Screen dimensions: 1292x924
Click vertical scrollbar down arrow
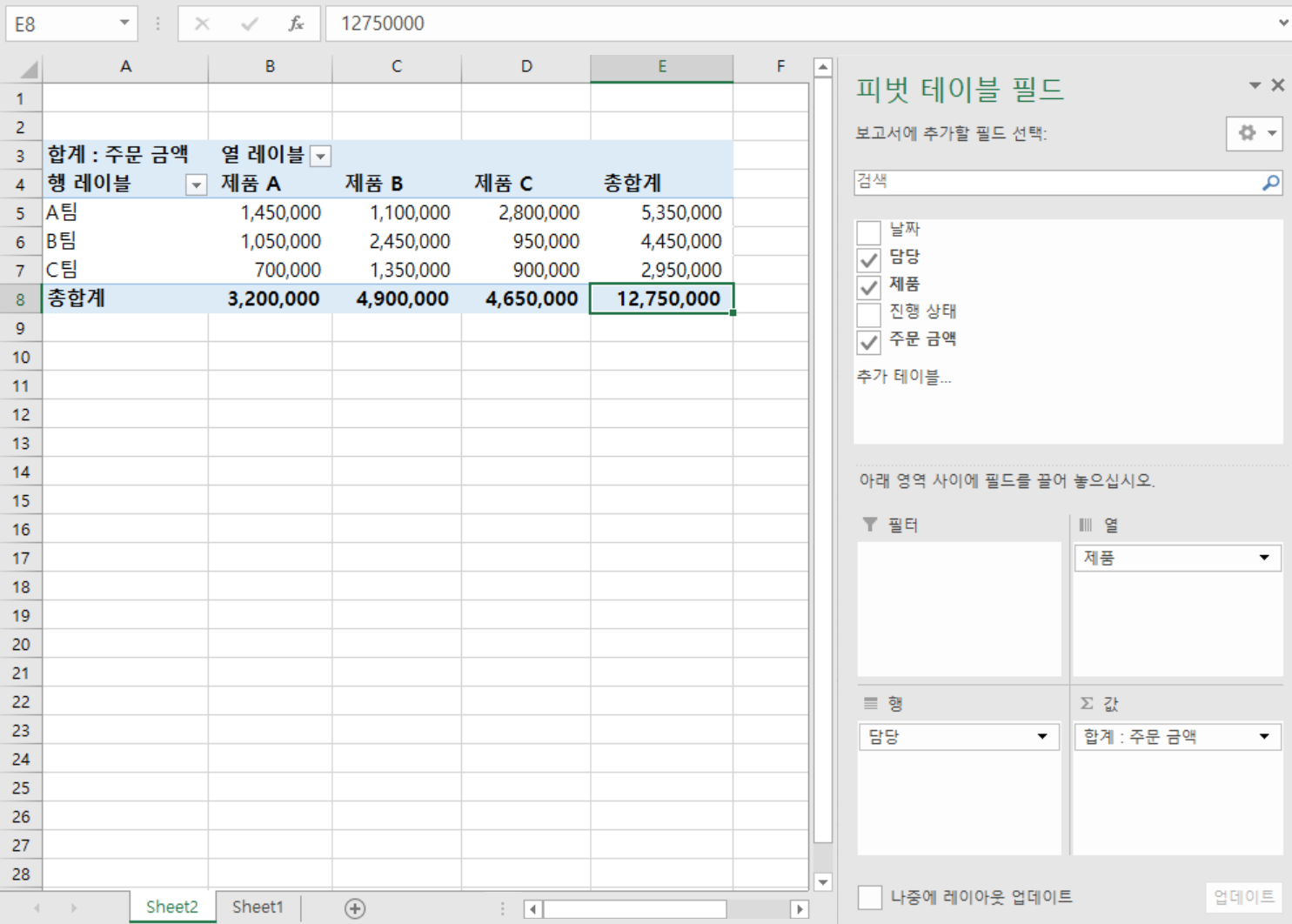coord(823,881)
